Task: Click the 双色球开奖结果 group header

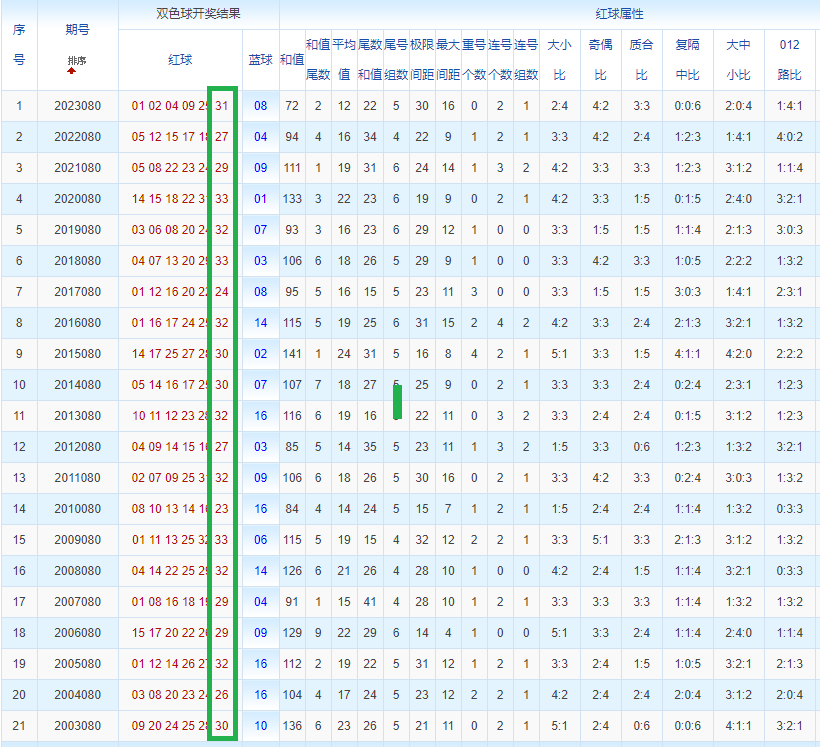Action: 198,14
